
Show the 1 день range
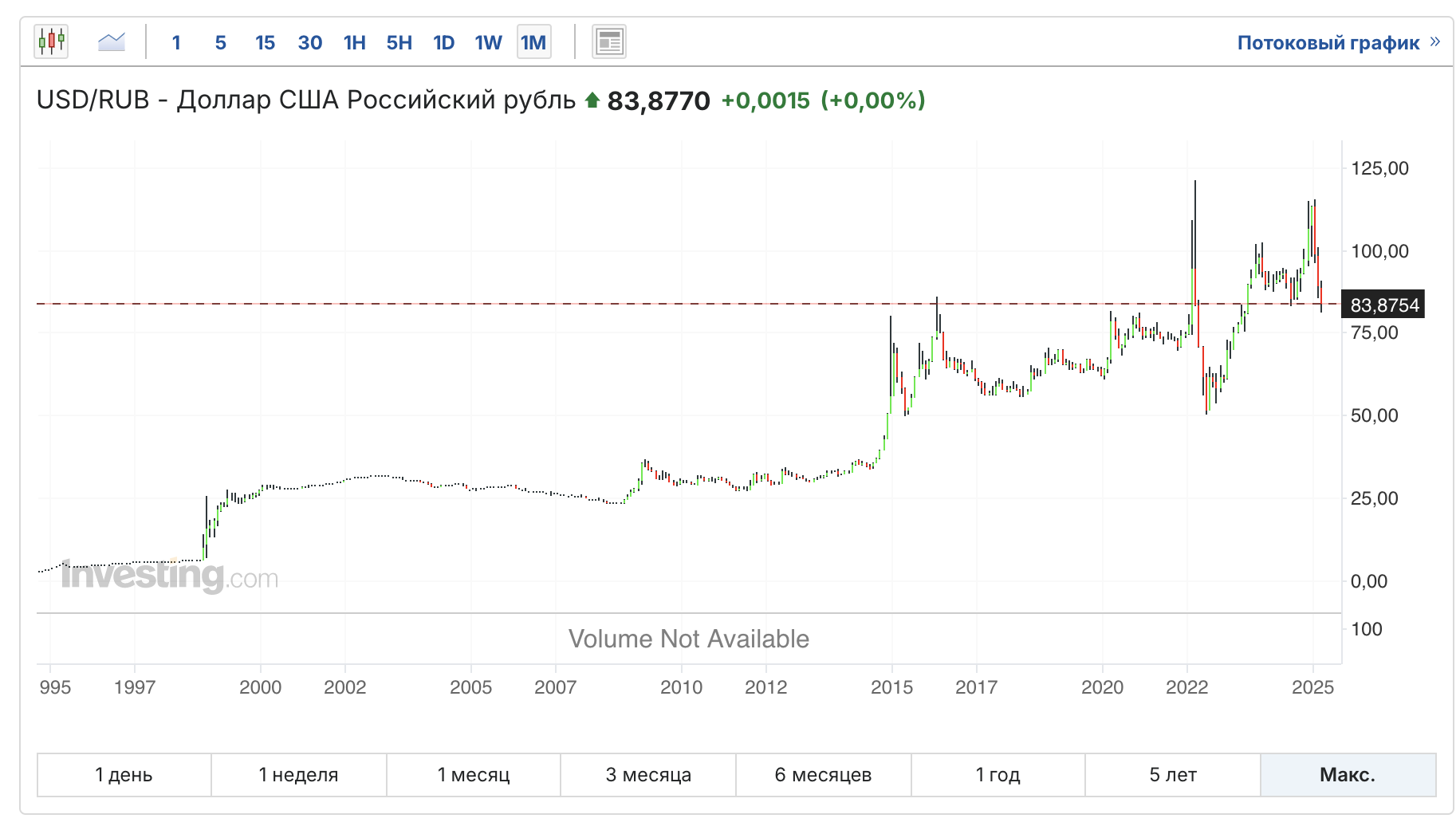[x=124, y=774]
